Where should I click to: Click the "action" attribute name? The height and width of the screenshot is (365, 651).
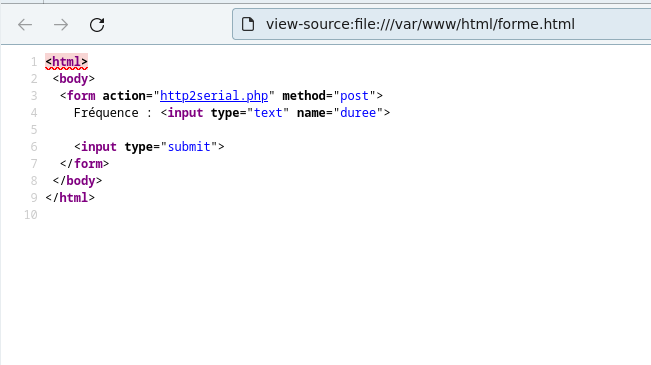pos(124,96)
